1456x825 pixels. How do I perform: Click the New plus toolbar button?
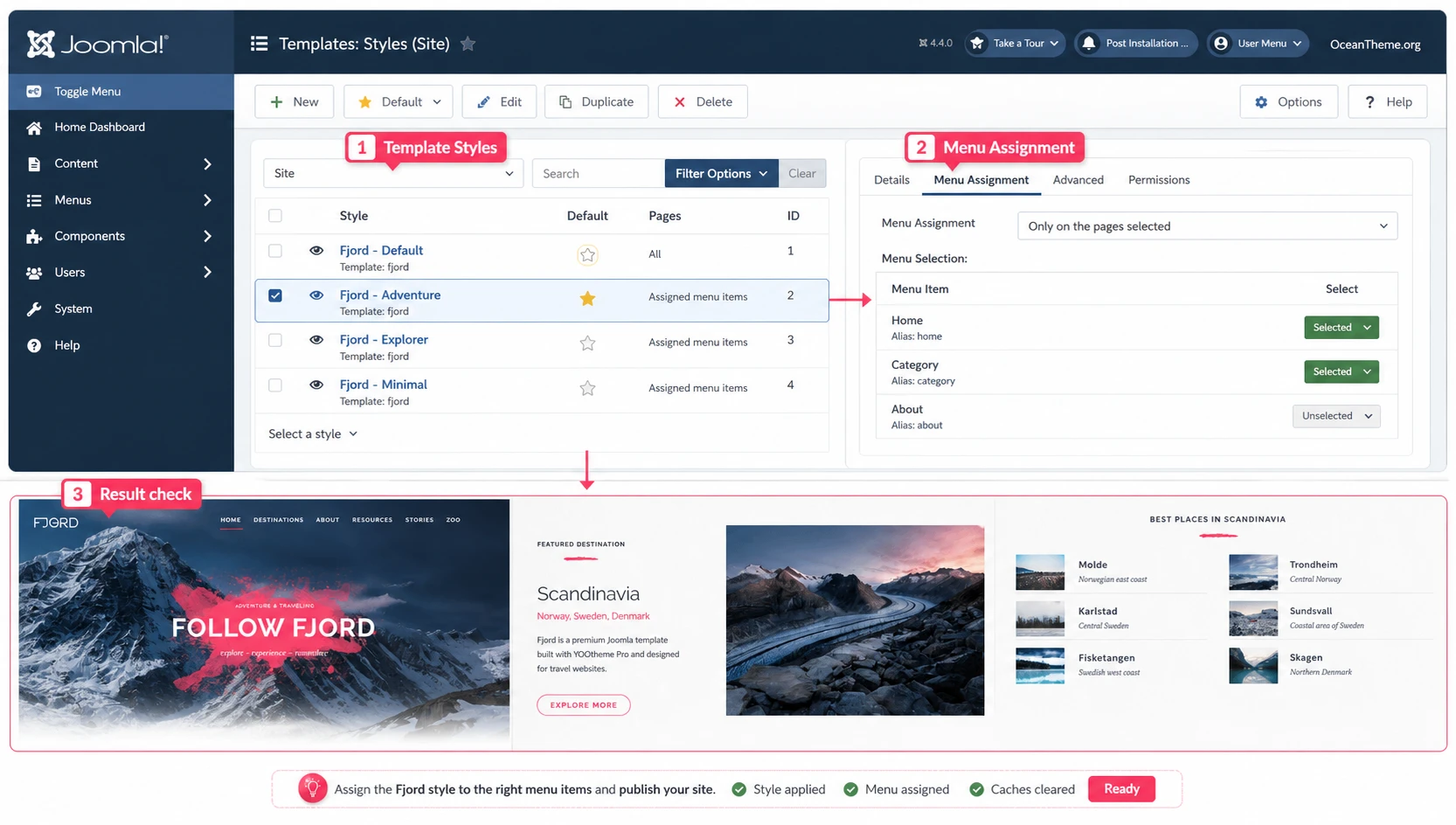coord(295,101)
